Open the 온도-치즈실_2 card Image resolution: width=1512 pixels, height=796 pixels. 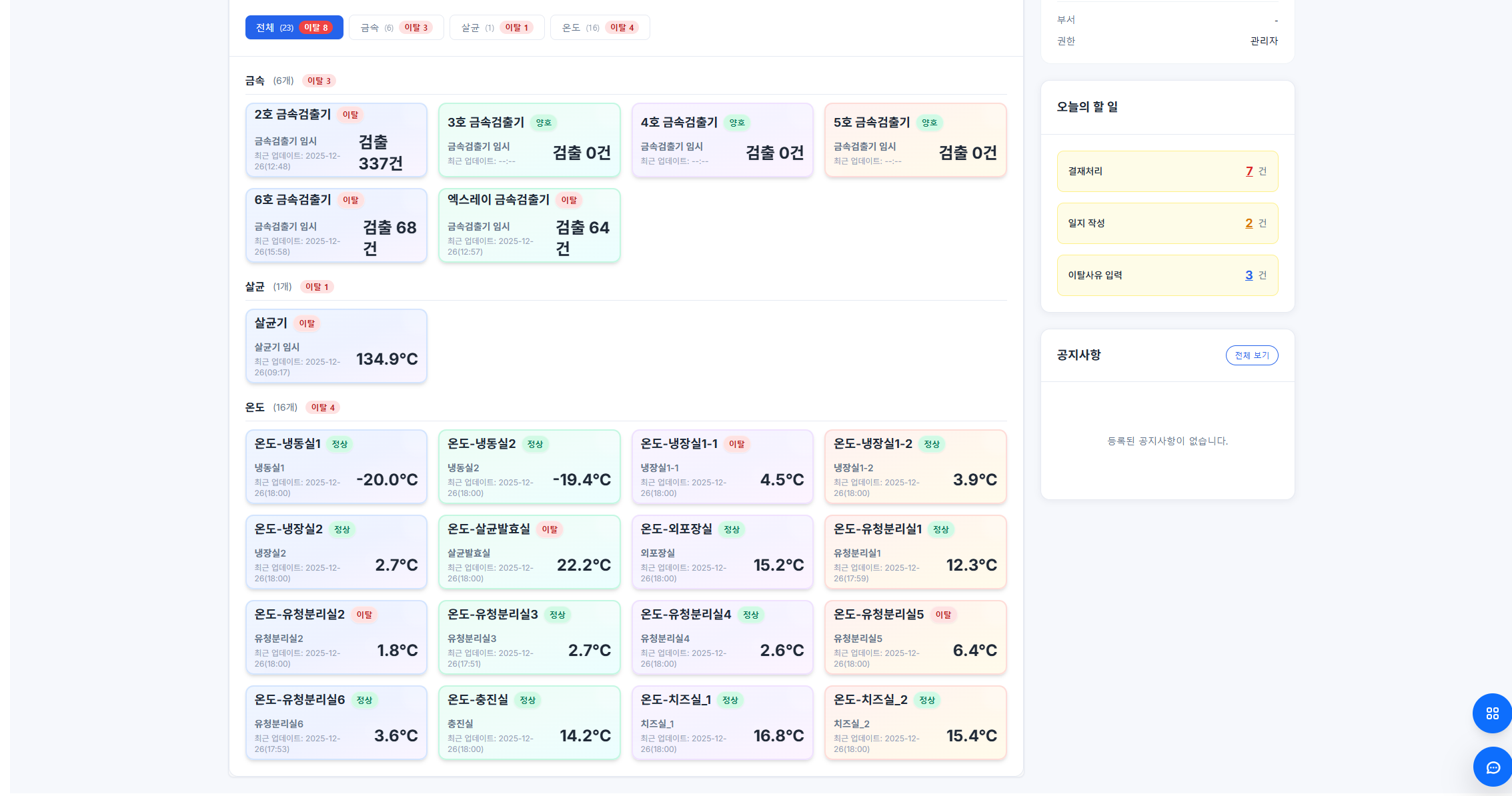click(x=915, y=723)
